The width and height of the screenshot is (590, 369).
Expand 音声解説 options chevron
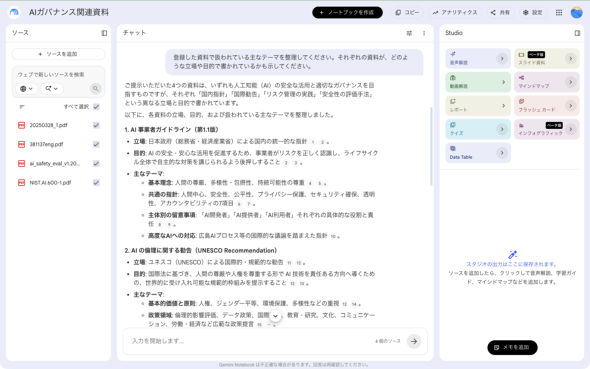[502, 59]
